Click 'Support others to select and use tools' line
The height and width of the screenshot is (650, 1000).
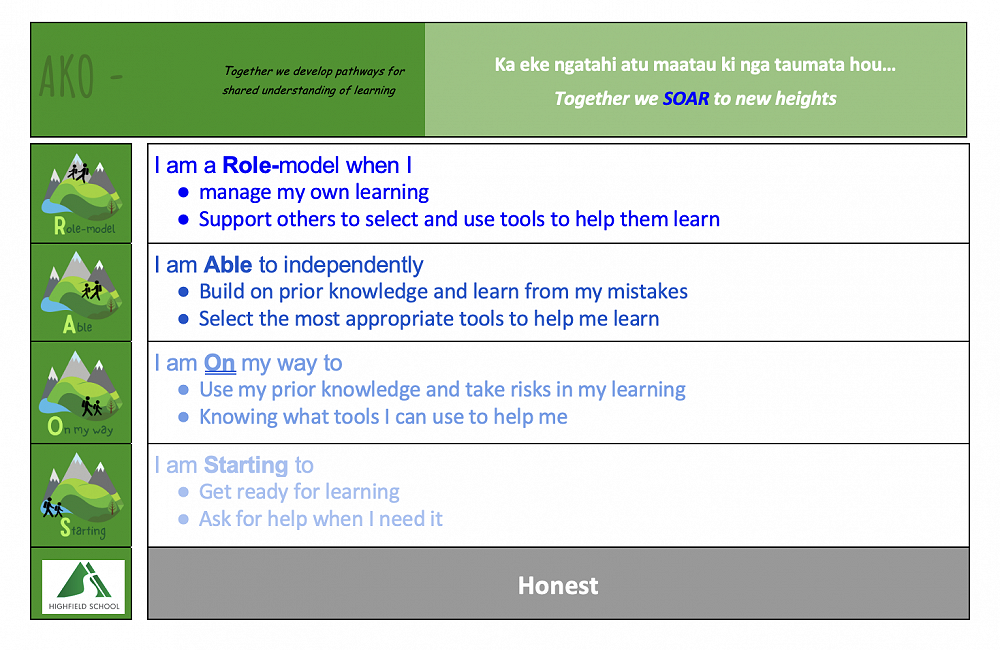(x=459, y=219)
